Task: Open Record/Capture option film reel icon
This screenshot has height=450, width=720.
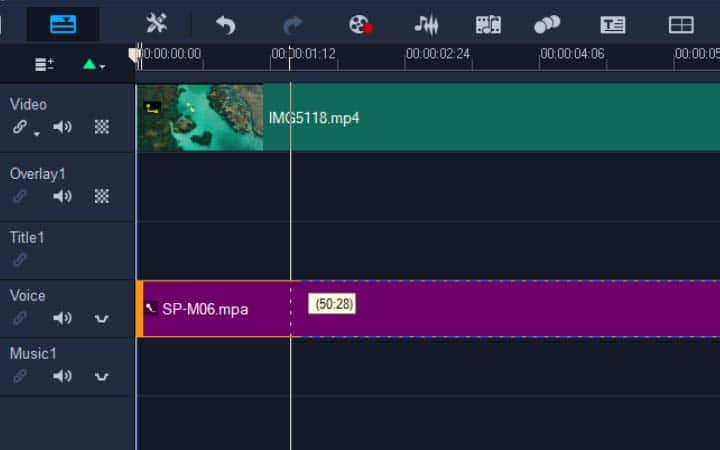Action: [360, 25]
